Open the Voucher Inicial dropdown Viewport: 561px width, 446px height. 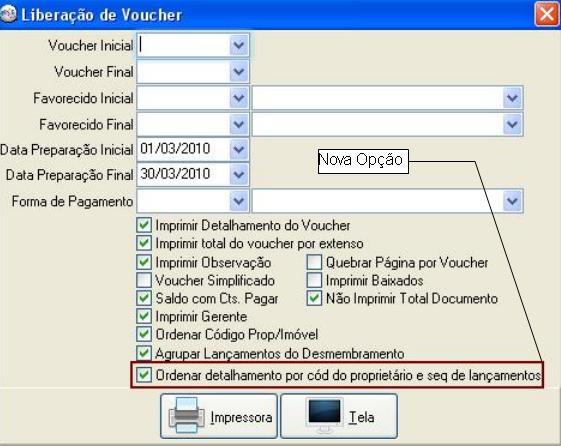239,45
